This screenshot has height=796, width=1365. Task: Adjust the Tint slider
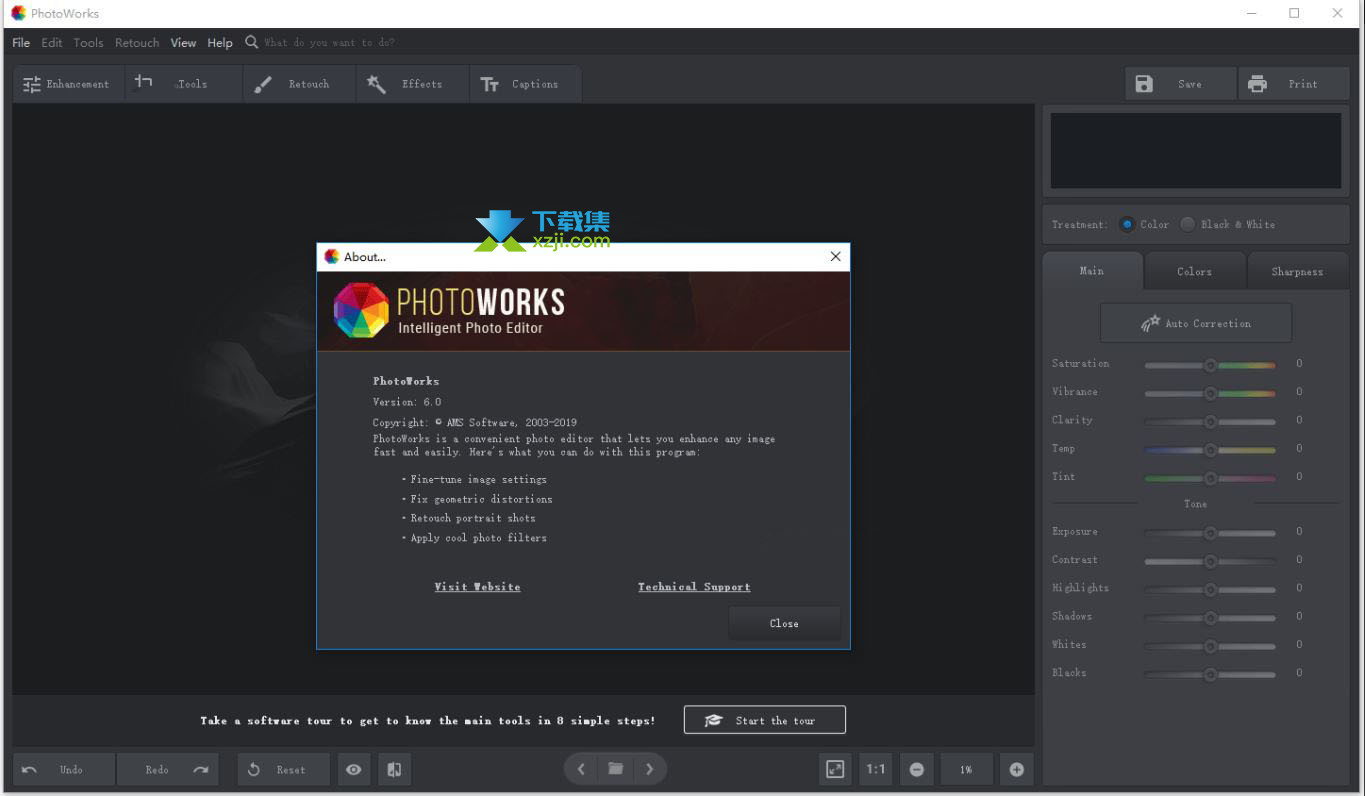click(1210, 478)
